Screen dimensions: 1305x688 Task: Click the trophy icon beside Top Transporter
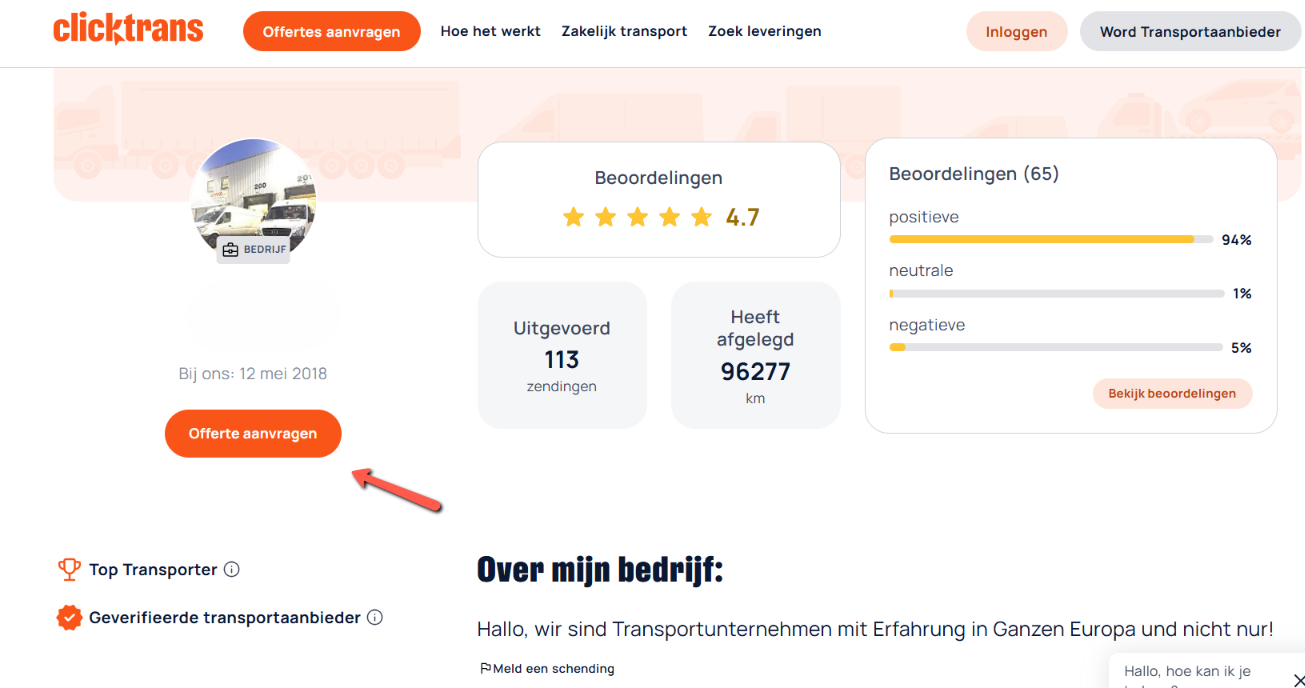tap(69, 570)
